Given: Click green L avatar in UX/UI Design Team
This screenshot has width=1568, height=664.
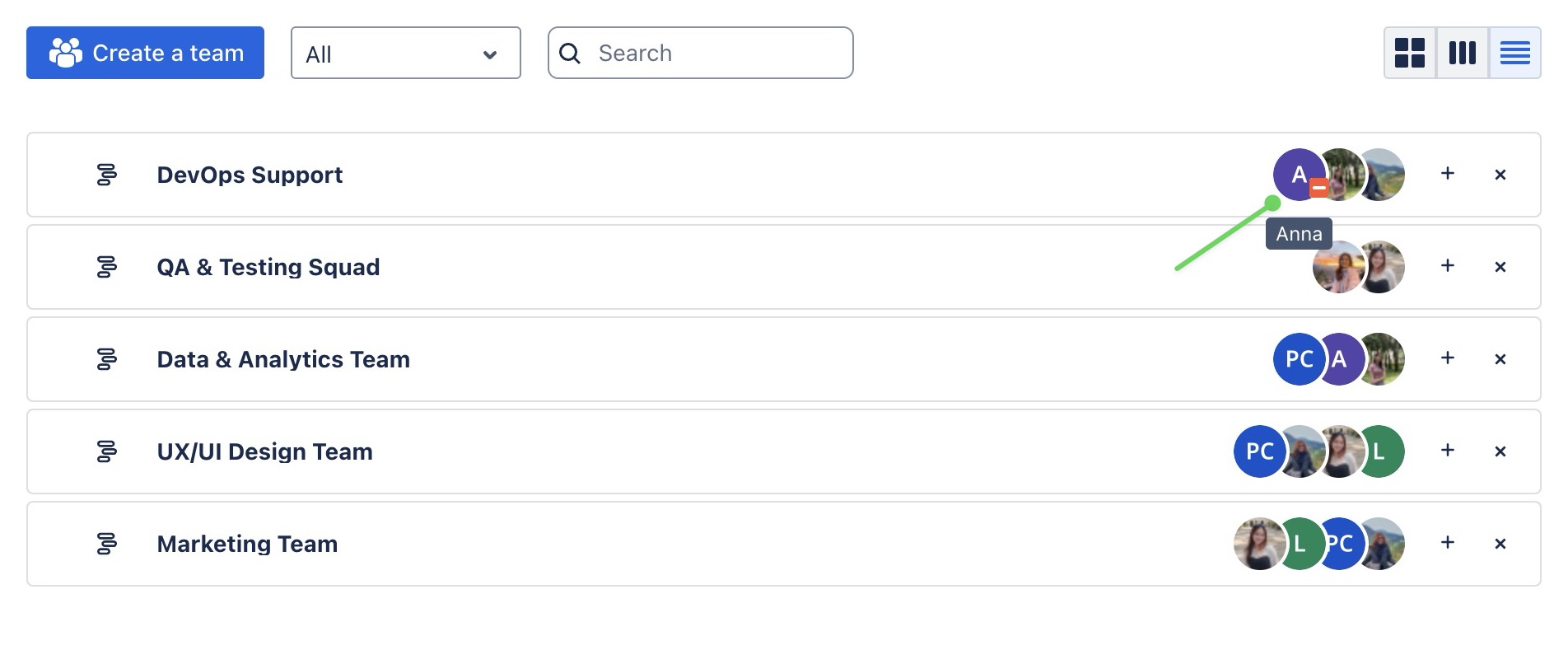Looking at the screenshot, I should tap(1384, 451).
